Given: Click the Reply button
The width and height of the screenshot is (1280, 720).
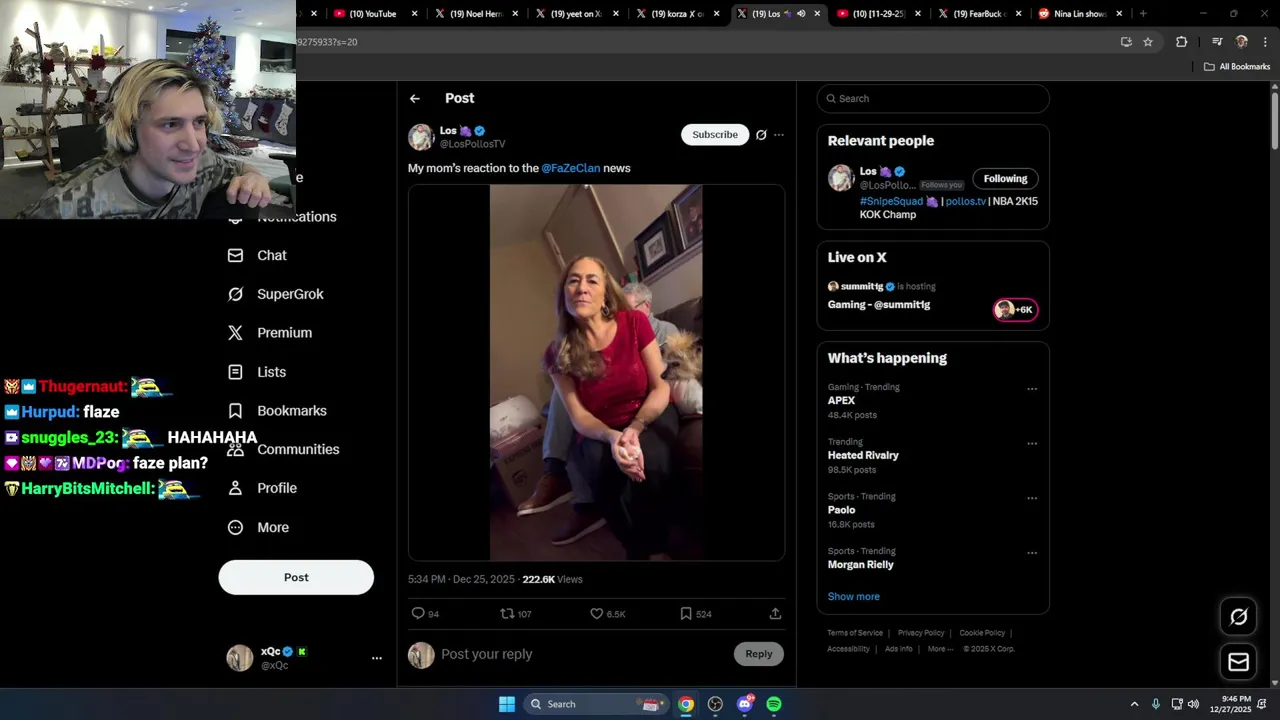Looking at the screenshot, I should (x=758, y=654).
